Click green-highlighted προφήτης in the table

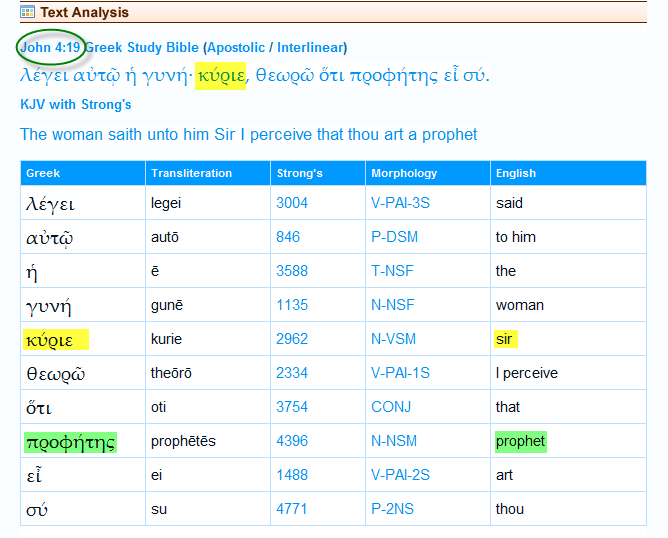click(71, 442)
